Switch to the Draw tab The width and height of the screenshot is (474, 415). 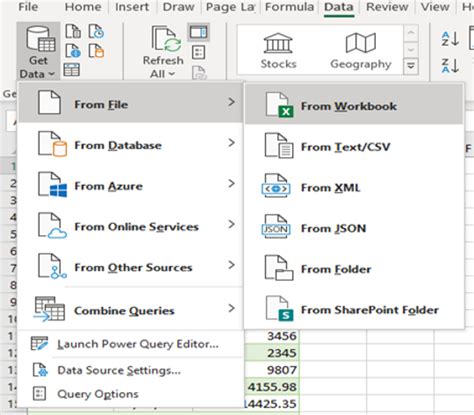(x=178, y=7)
